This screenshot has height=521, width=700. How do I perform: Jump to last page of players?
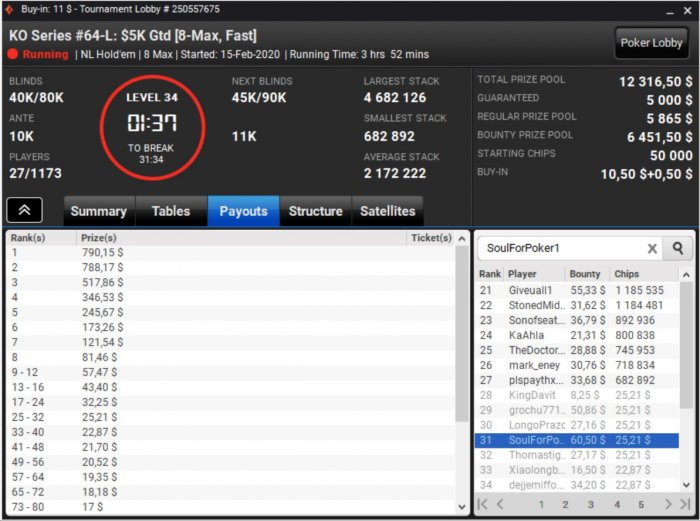(x=685, y=504)
